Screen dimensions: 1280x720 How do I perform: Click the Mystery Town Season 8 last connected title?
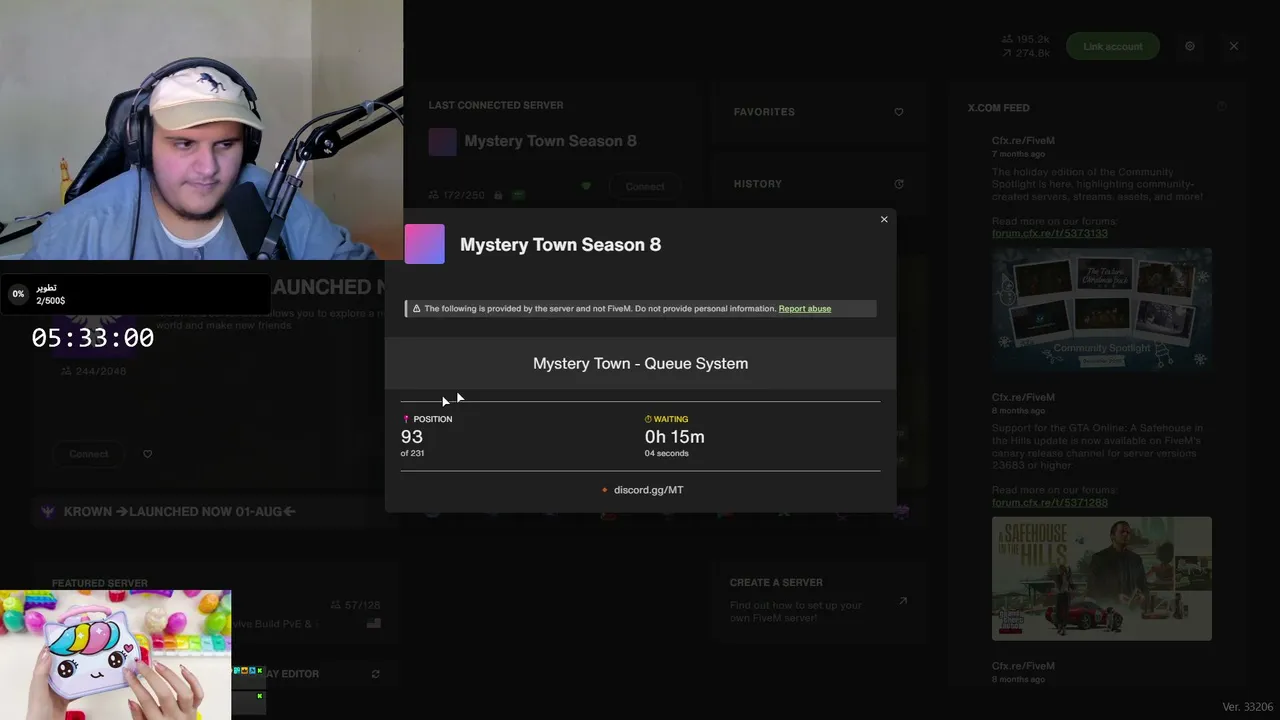(550, 141)
